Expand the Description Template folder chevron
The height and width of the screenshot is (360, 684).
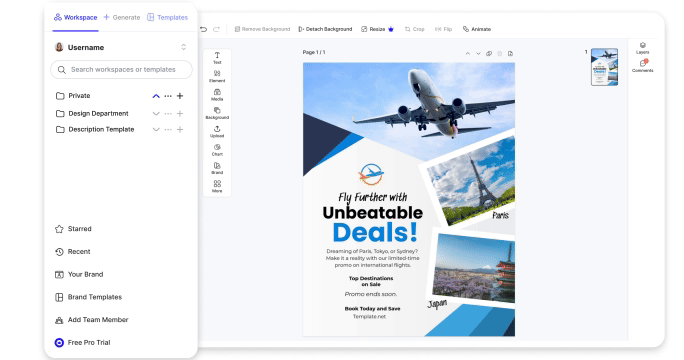click(156, 130)
